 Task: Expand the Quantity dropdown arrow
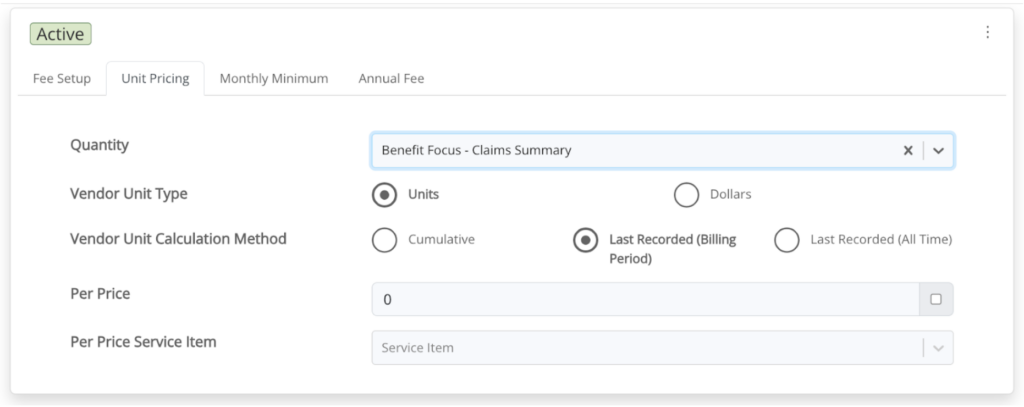(938, 150)
